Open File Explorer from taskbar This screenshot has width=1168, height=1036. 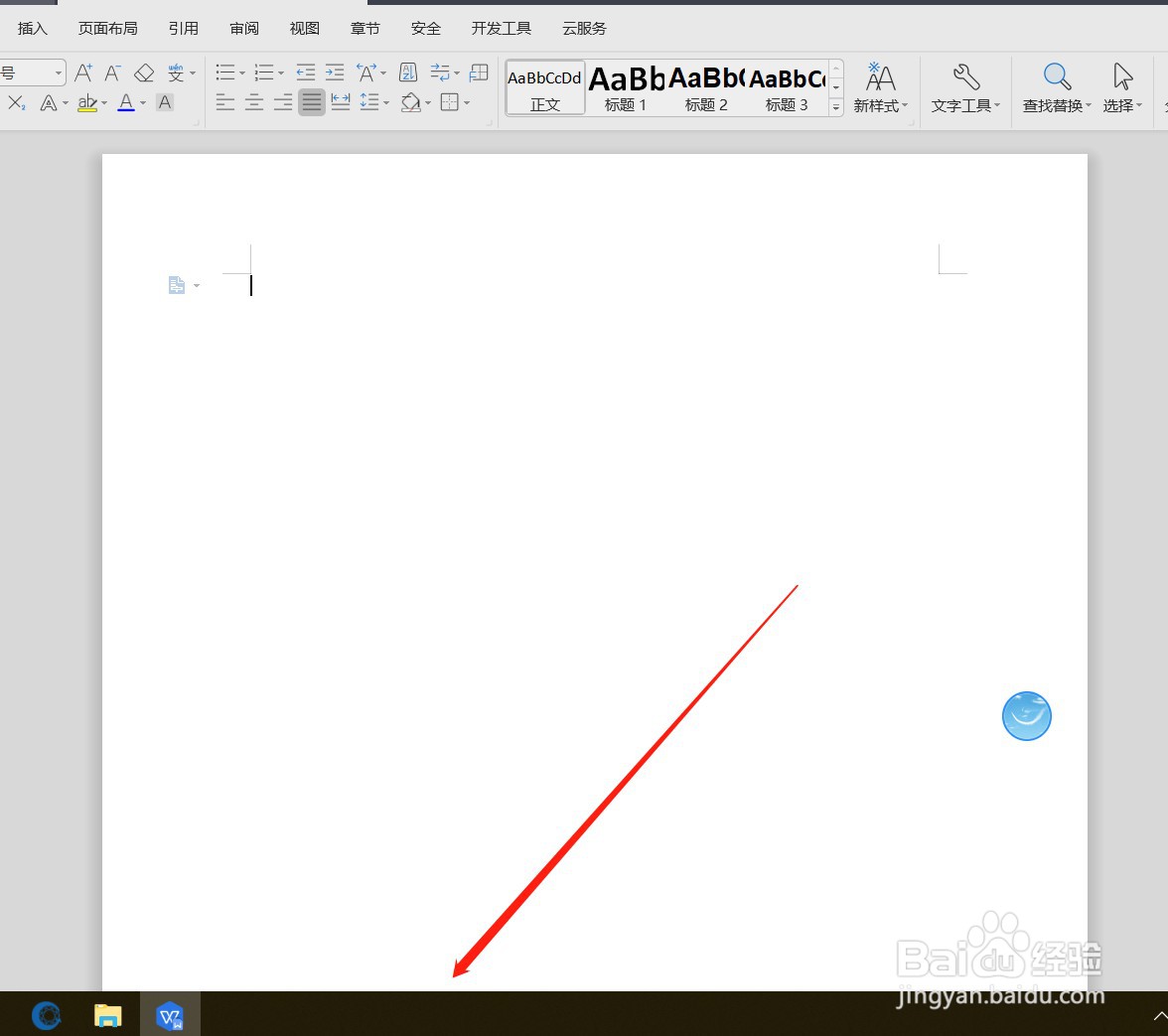click(x=108, y=1015)
